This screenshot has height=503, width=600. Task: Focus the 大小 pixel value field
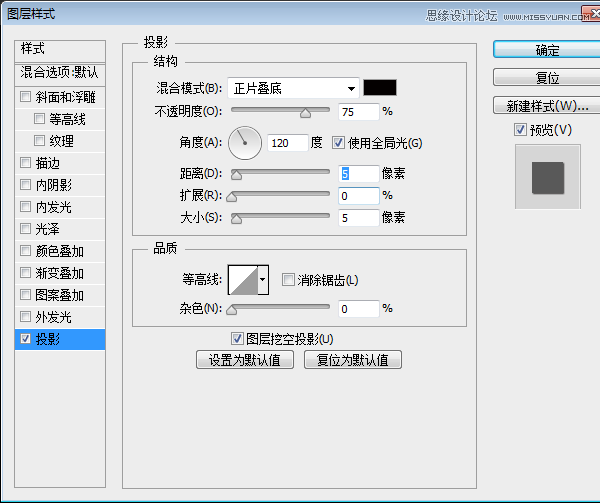359,218
